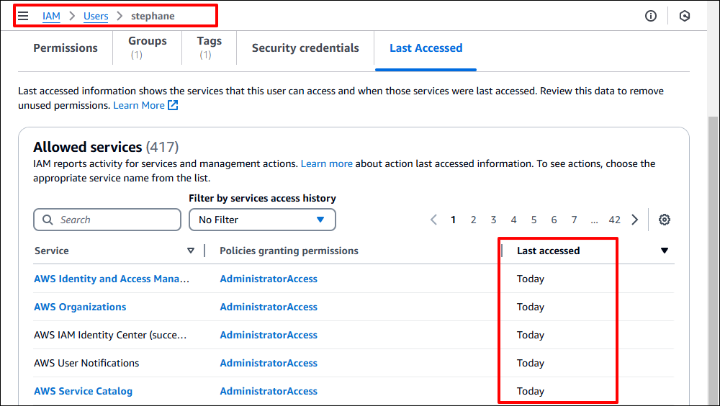Open the 'Learn more' action info link
The image size is (720, 406).
[x=326, y=164]
